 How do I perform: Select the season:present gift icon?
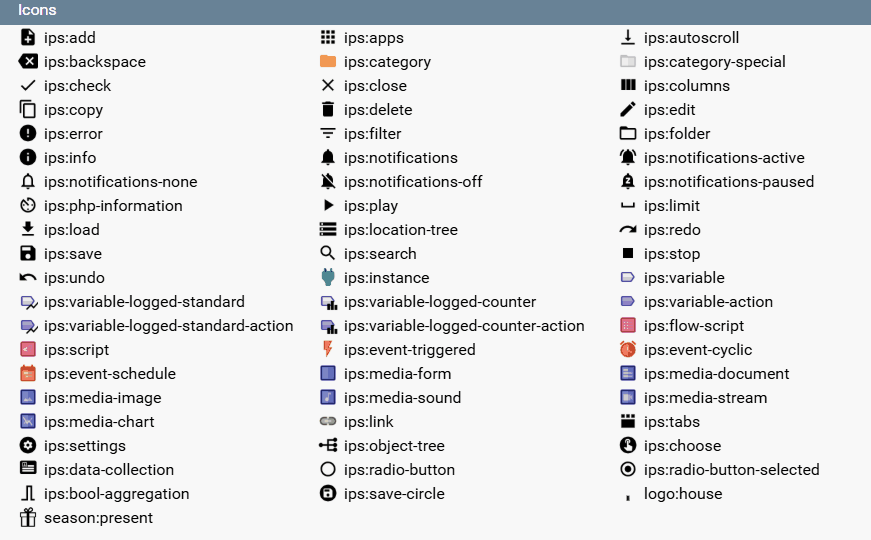tap(28, 518)
